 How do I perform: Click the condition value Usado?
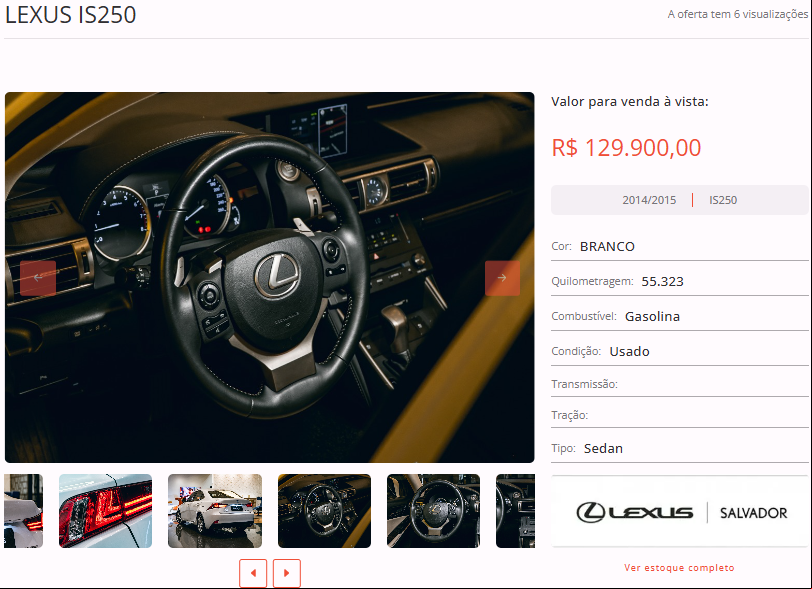tap(629, 352)
